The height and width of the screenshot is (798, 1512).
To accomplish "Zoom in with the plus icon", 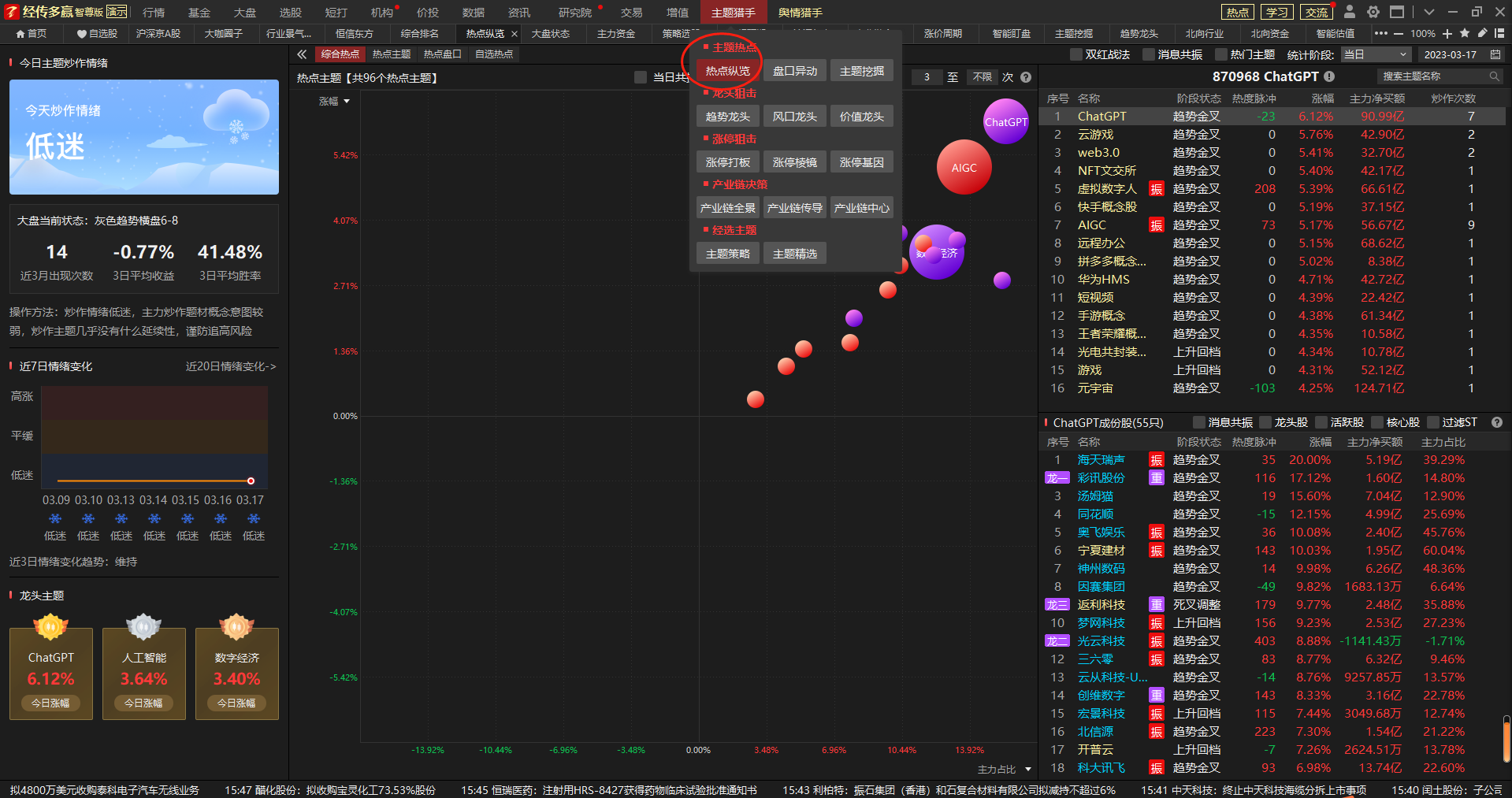I will point(1447,33).
